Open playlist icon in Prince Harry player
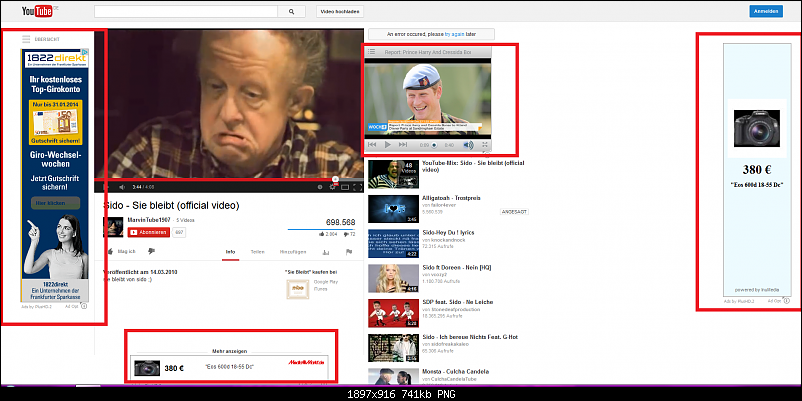 tap(372, 52)
